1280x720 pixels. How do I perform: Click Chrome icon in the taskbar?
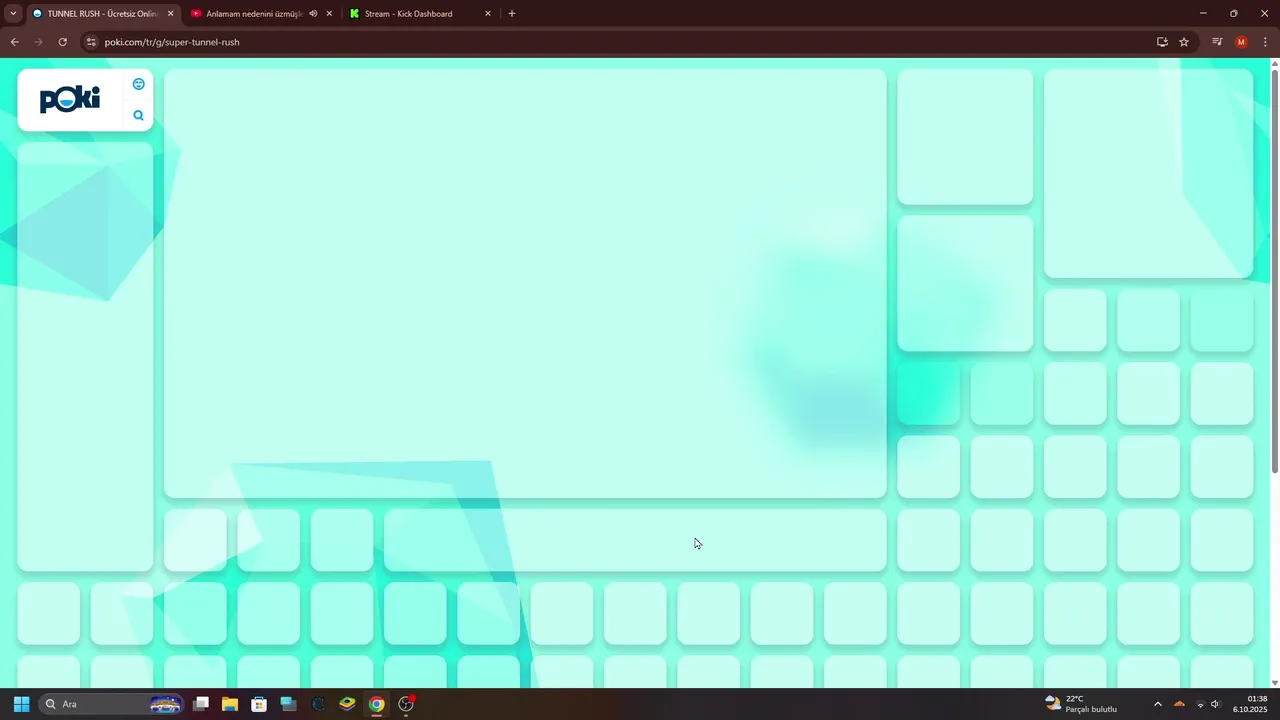pos(376,704)
